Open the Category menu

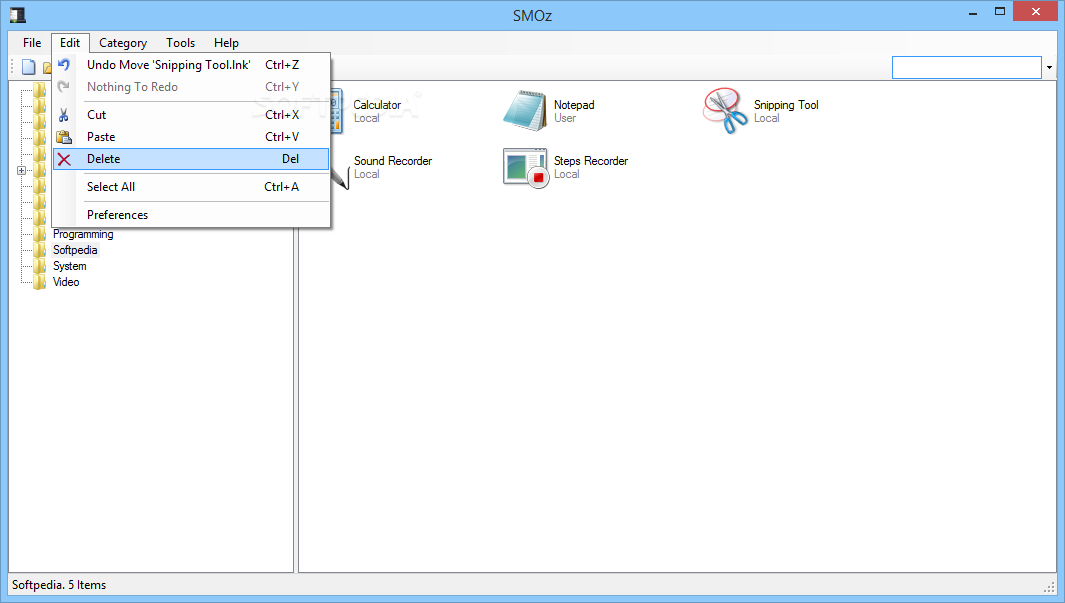tap(123, 43)
